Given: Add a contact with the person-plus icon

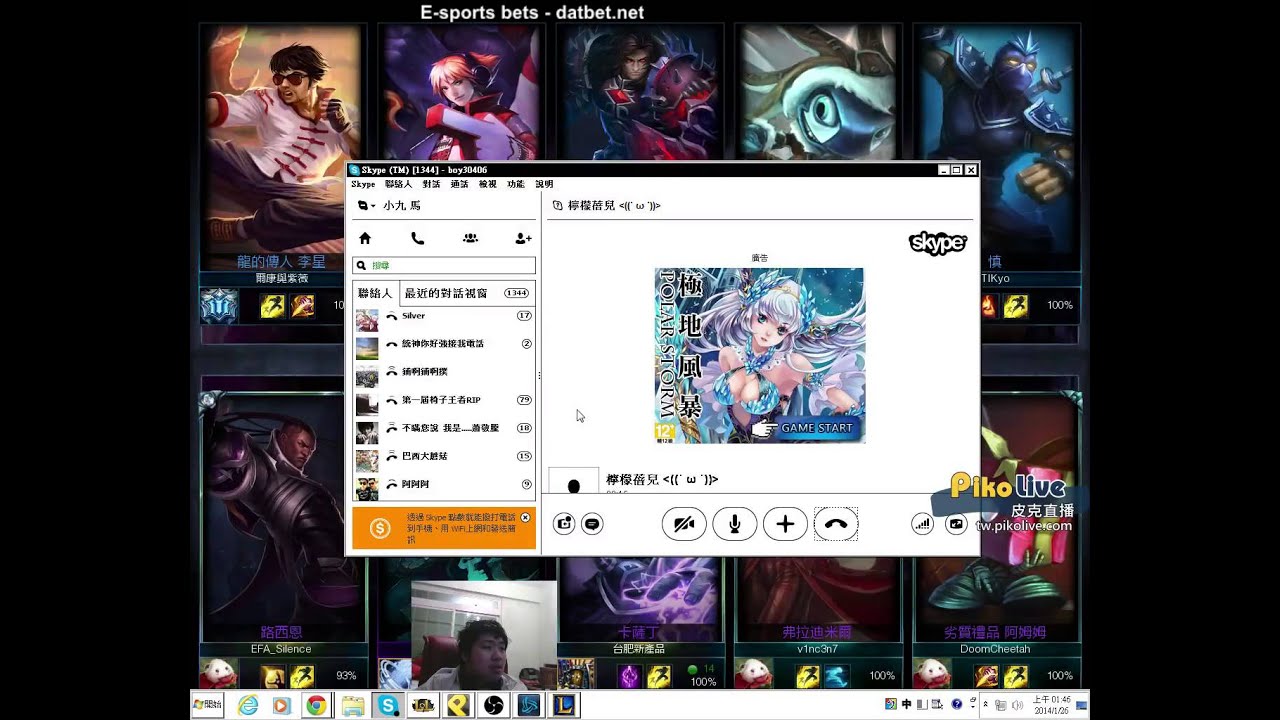Looking at the screenshot, I should pyautogui.click(x=523, y=238).
